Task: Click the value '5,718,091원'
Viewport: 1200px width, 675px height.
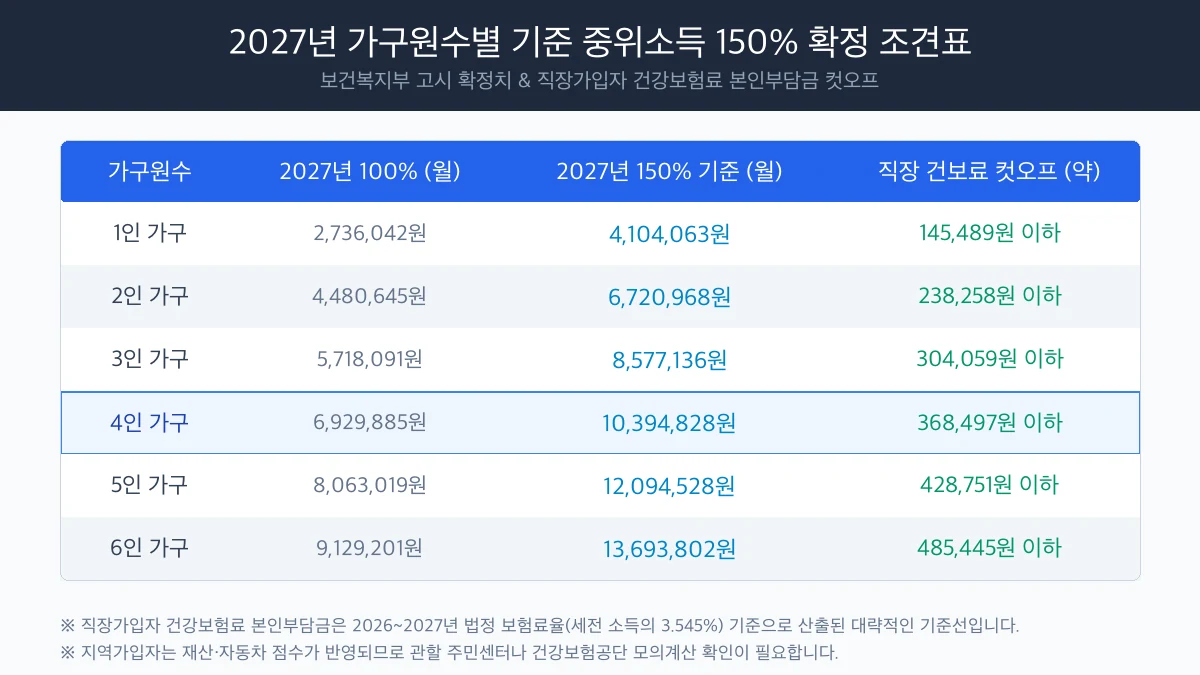Action: click(370, 359)
